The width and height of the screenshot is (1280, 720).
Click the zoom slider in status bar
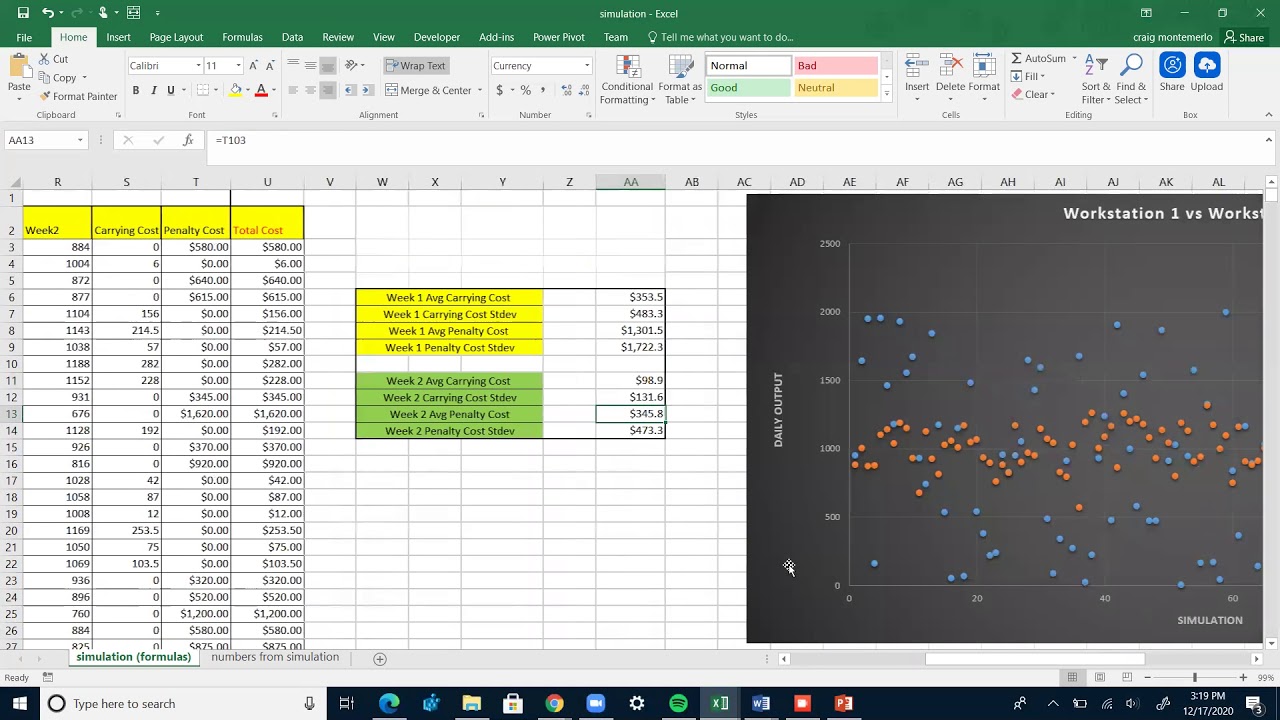pyautogui.click(x=1194, y=678)
